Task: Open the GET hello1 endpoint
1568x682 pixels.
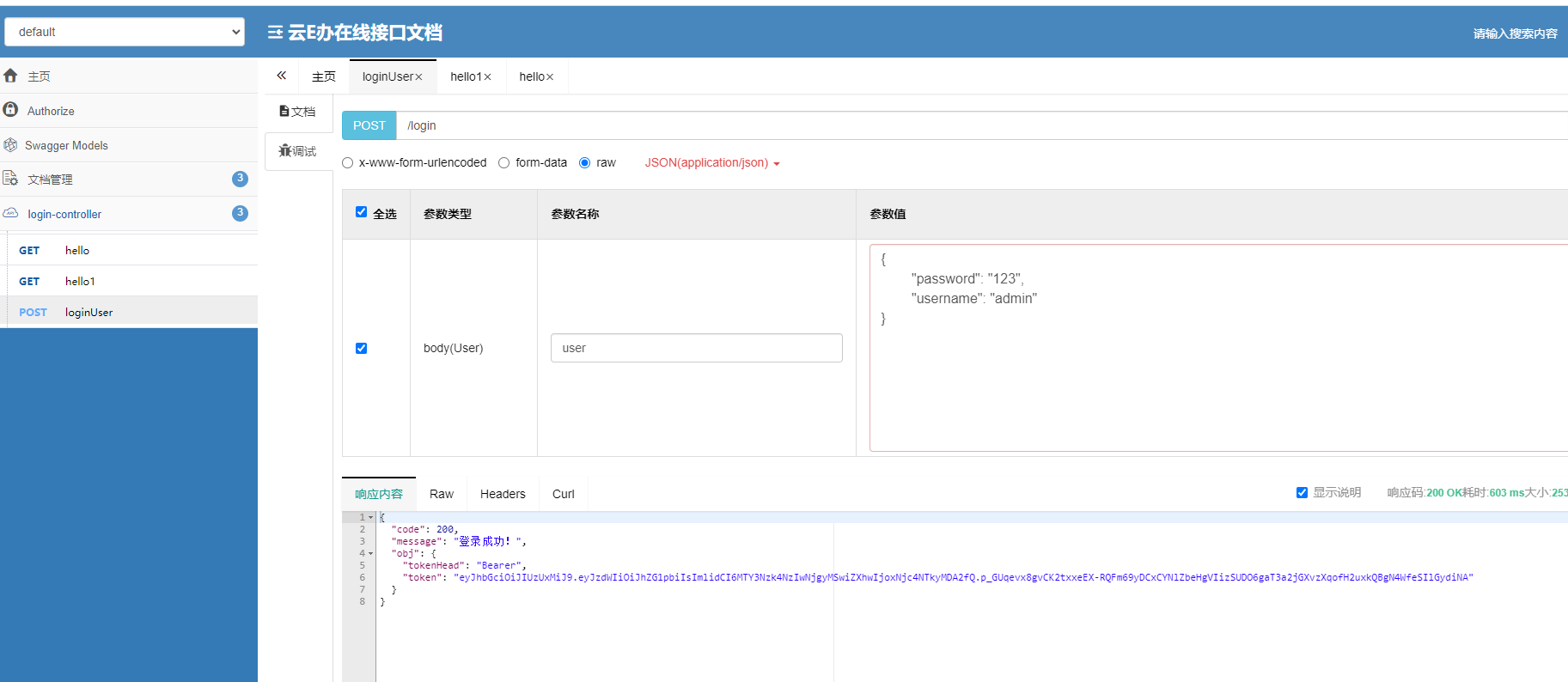Action: [80, 282]
